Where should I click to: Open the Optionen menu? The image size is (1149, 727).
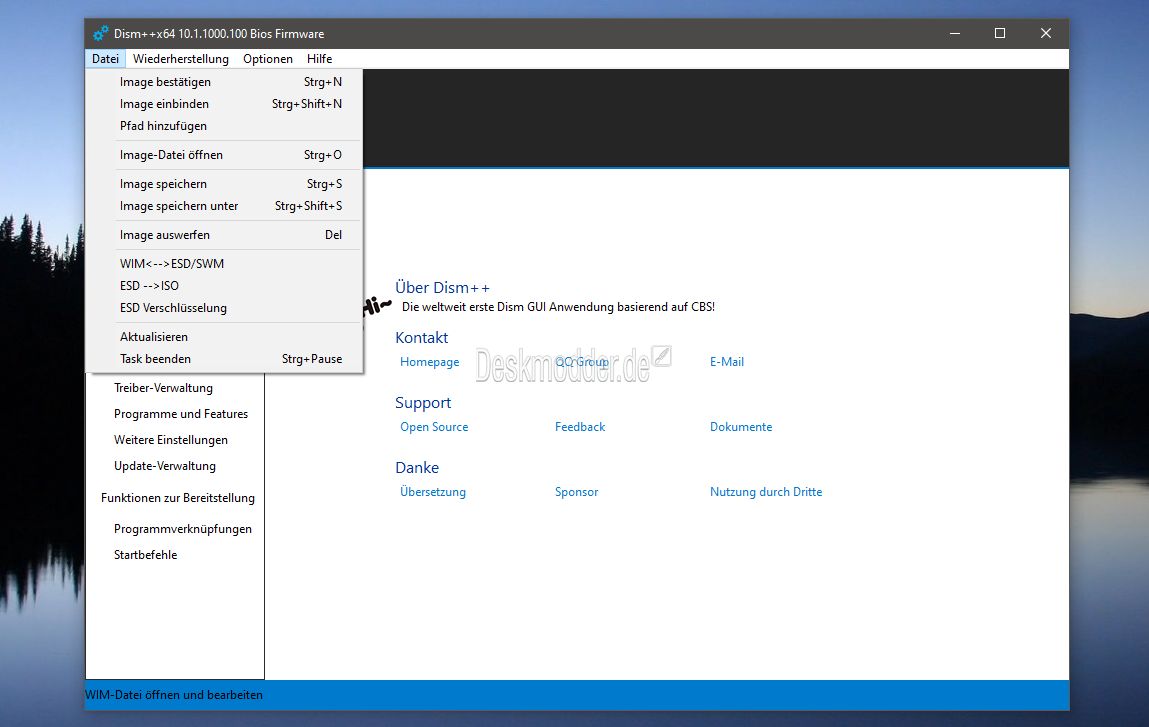(267, 59)
